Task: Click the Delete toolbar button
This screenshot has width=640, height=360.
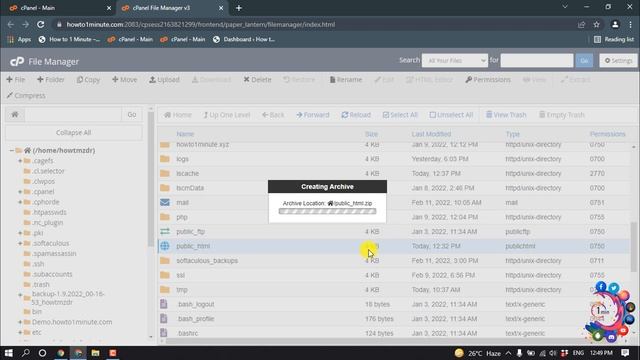Action: tap(257, 80)
